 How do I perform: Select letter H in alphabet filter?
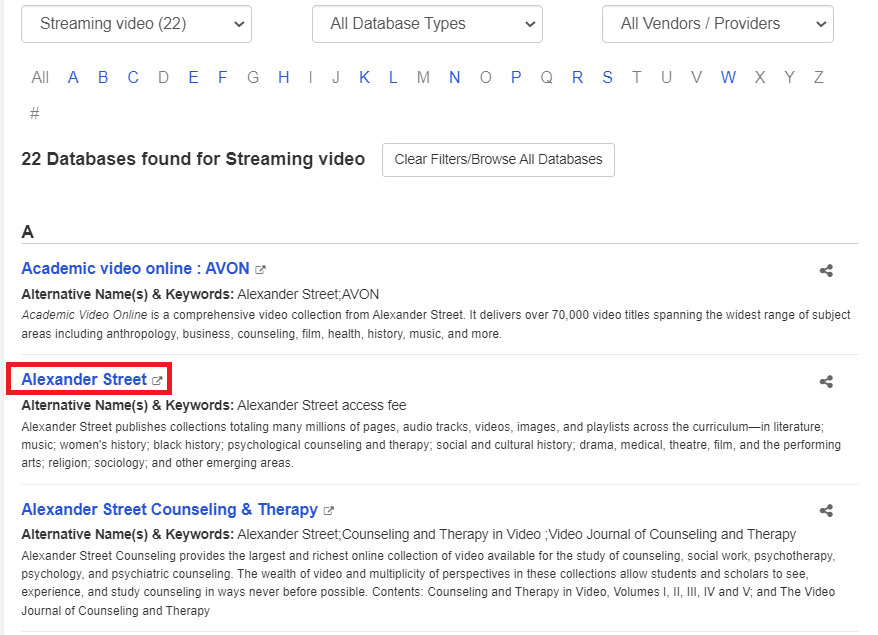pyautogui.click(x=284, y=77)
